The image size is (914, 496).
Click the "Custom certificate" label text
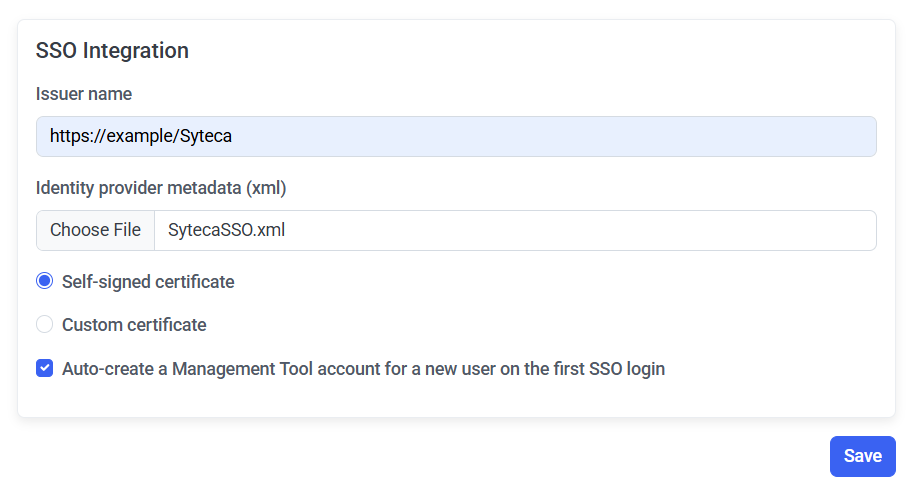[134, 325]
